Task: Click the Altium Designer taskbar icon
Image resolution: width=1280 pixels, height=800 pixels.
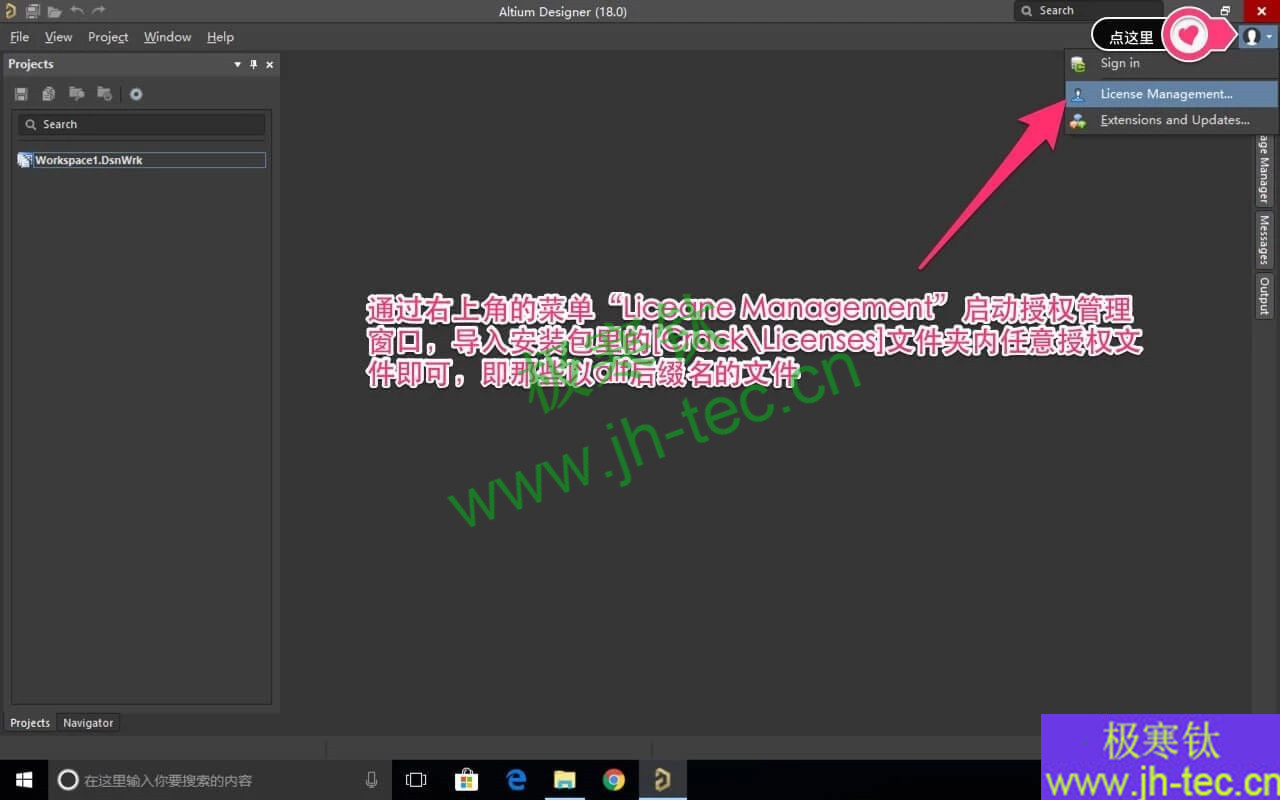Action: click(662, 780)
